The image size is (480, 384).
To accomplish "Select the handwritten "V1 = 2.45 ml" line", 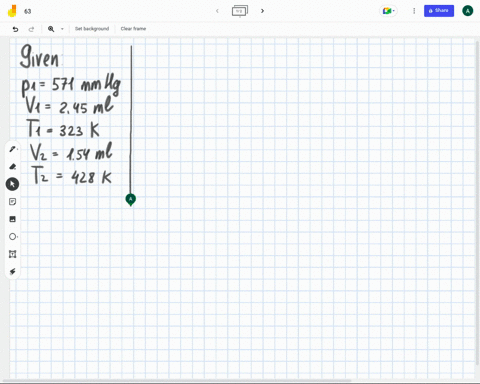I will pos(70,106).
